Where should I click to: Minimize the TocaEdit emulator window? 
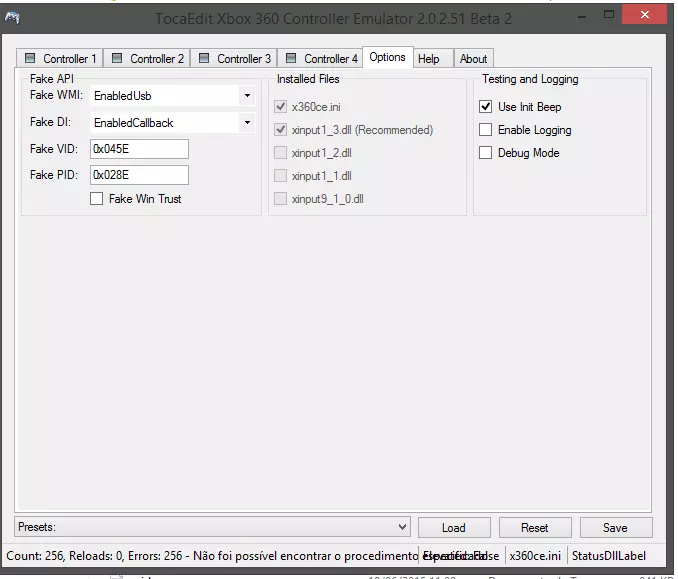click(x=582, y=16)
